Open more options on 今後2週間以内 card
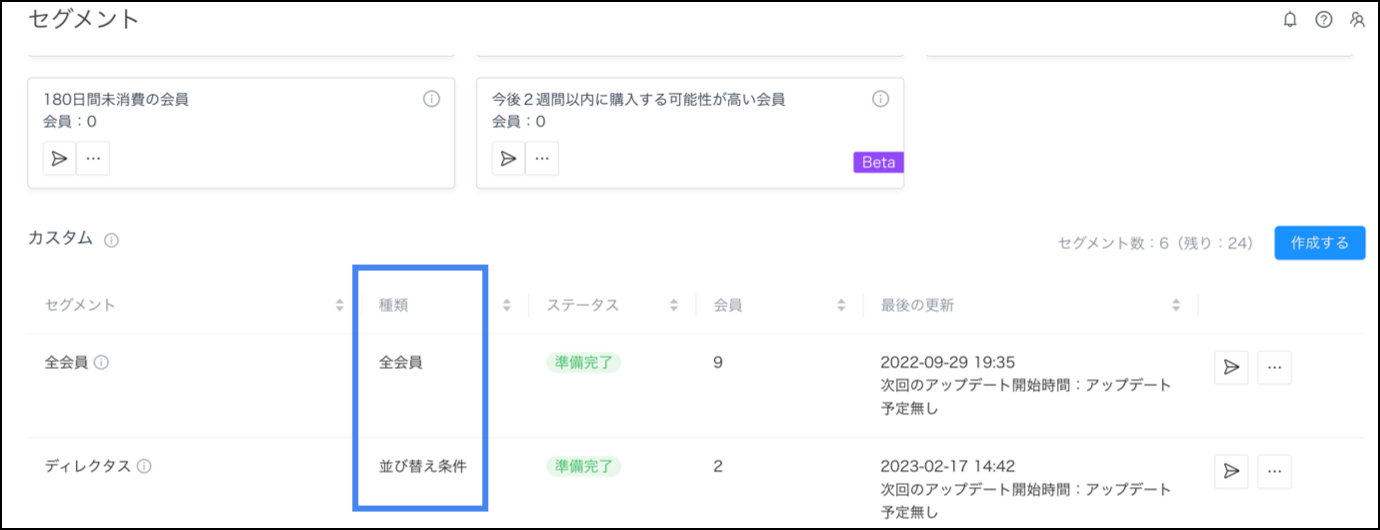Image resolution: width=1380 pixels, height=530 pixels. pyautogui.click(x=542, y=158)
